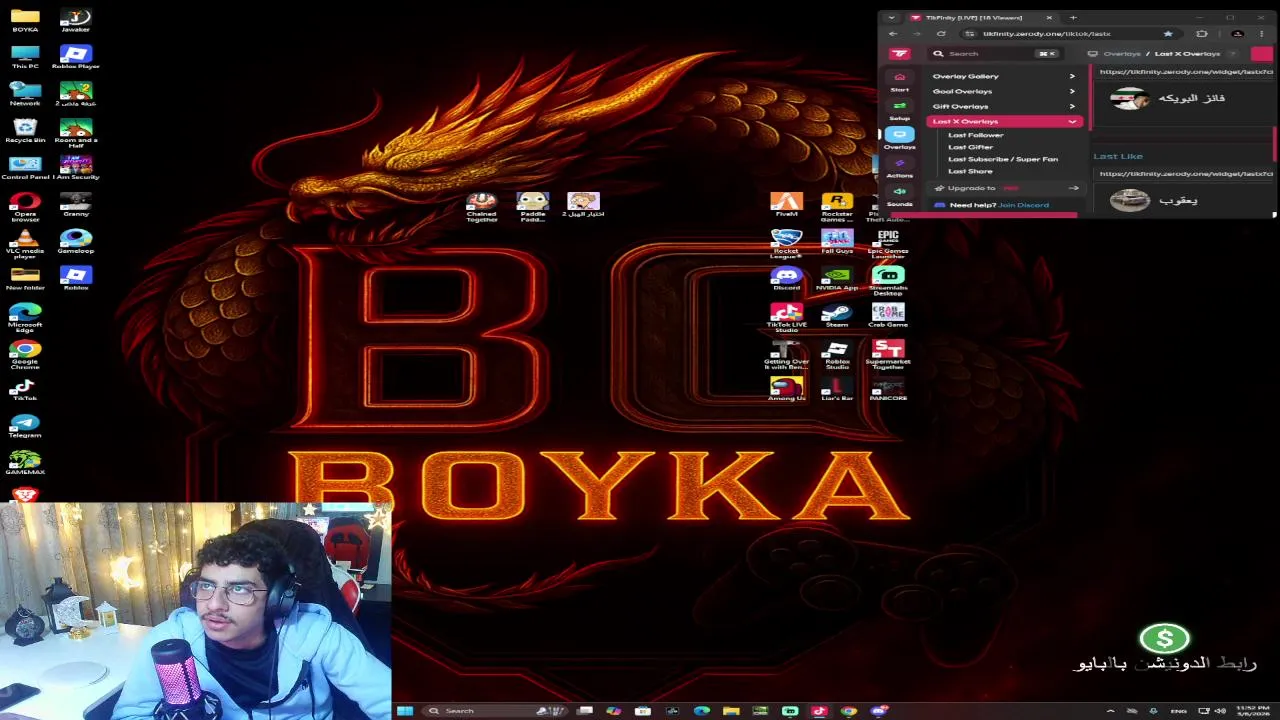Open a new browser tab
This screenshot has width=1280, height=720.
(x=1073, y=17)
